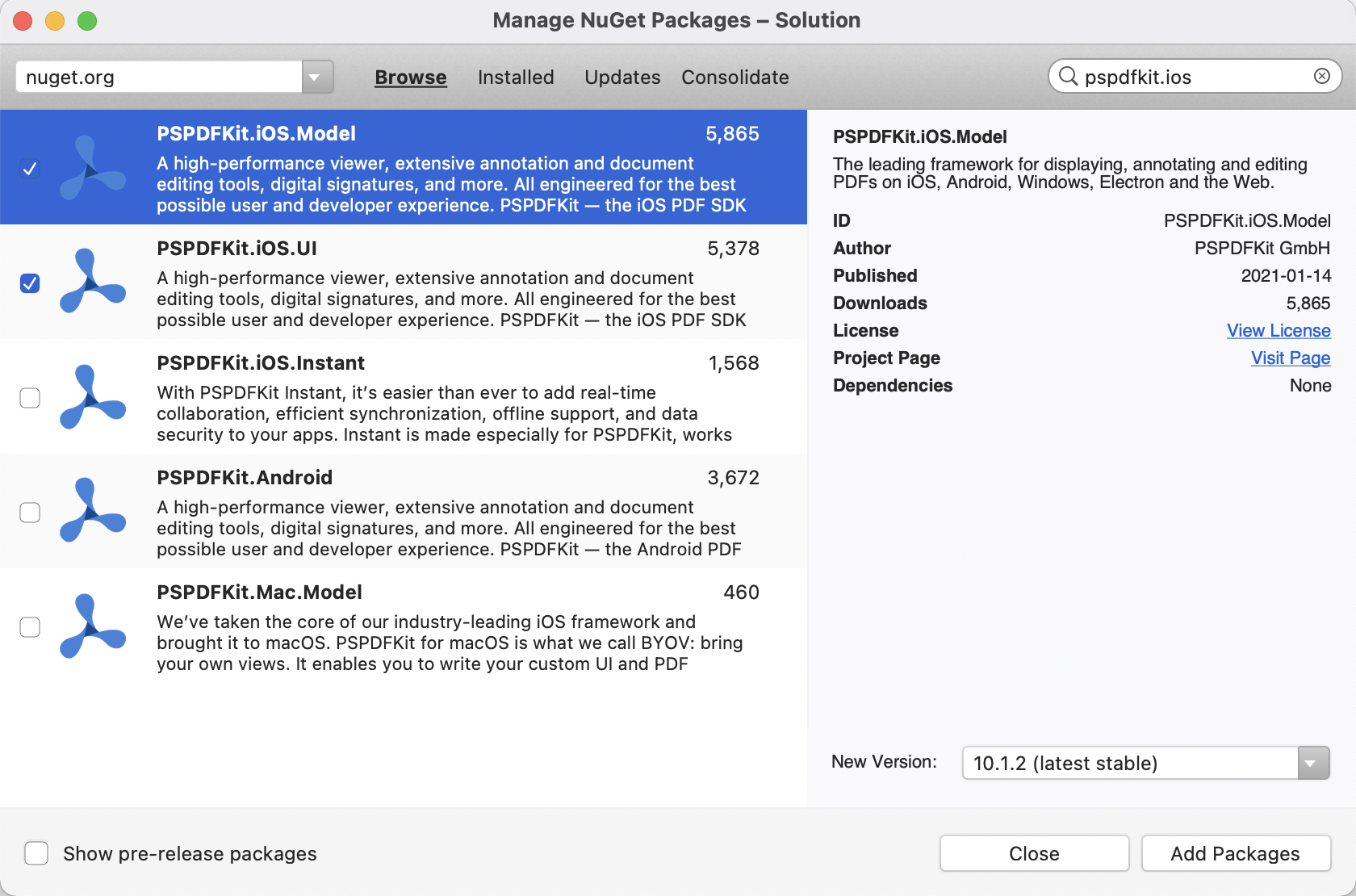Click the 2021-01-14 published date
Image resolution: width=1356 pixels, height=896 pixels.
(1286, 276)
